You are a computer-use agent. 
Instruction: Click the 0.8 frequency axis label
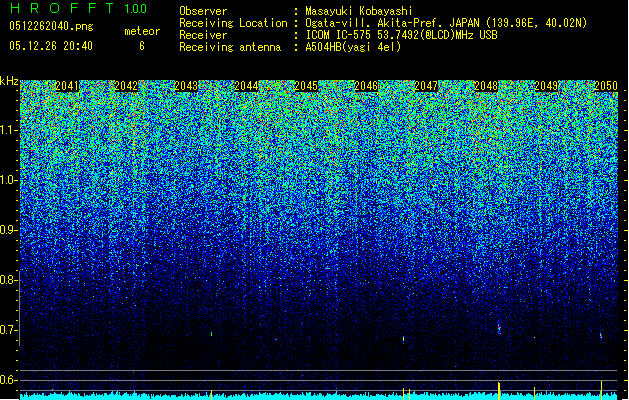9,280
